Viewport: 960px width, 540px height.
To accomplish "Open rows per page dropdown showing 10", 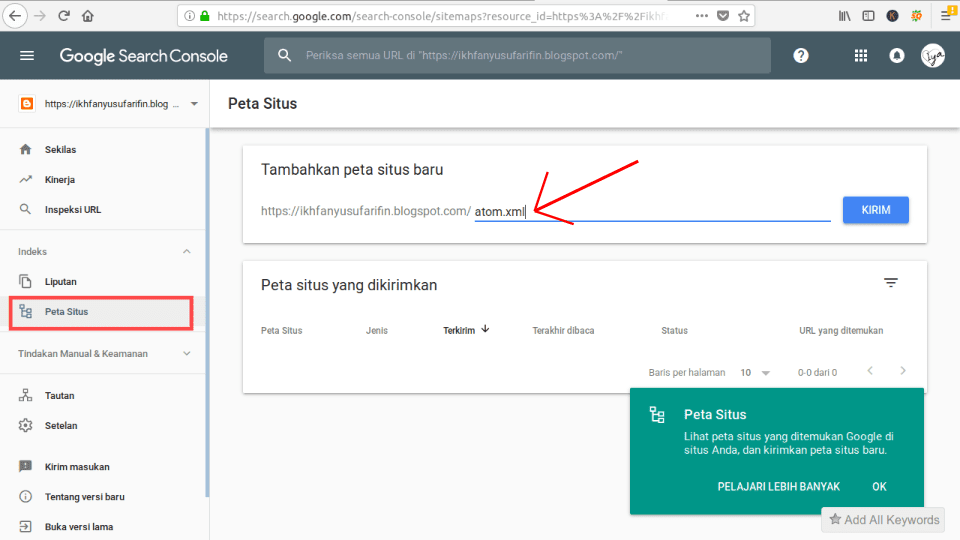I will point(755,372).
